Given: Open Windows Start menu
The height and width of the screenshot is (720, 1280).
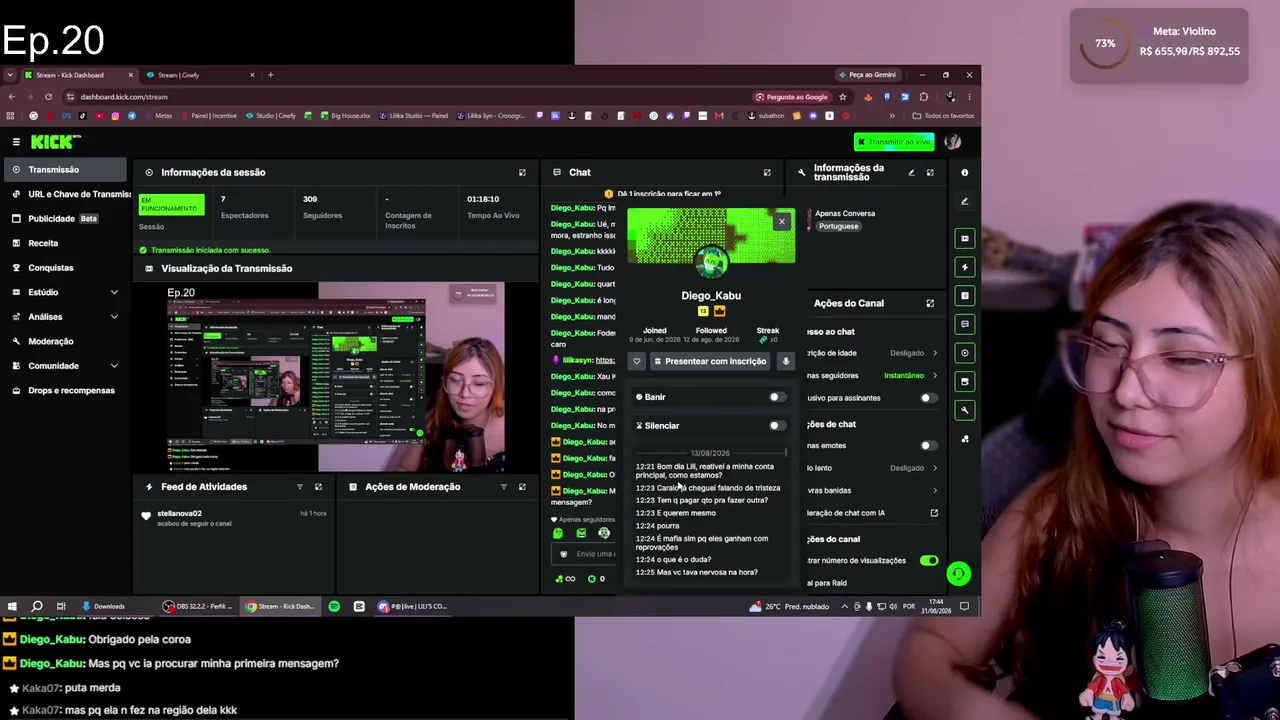Looking at the screenshot, I should 12,606.
